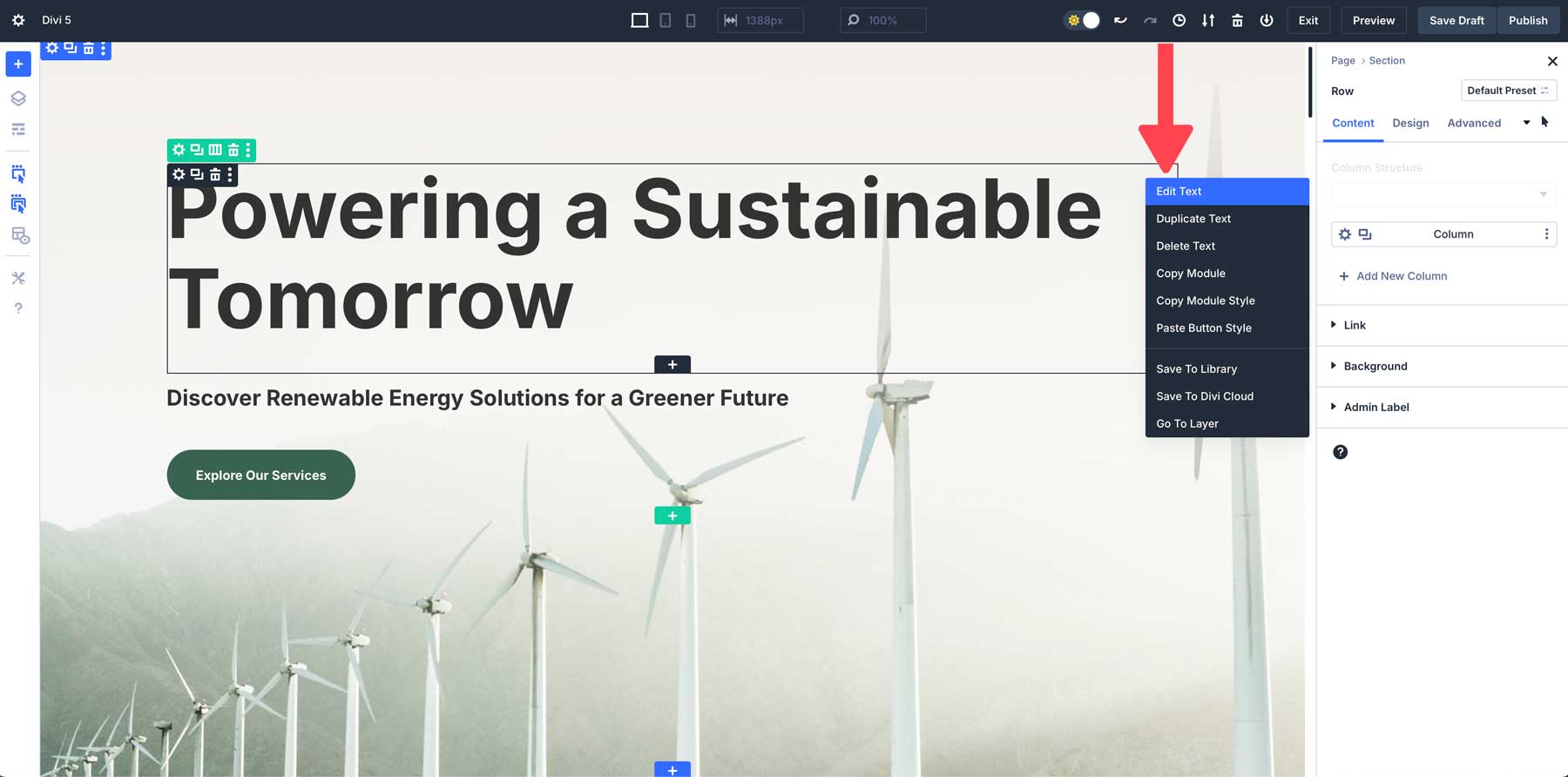Click the wireframe list icon in sidebar
The width and height of the screenshot is (1568, 777).
[x=18, y=129]
